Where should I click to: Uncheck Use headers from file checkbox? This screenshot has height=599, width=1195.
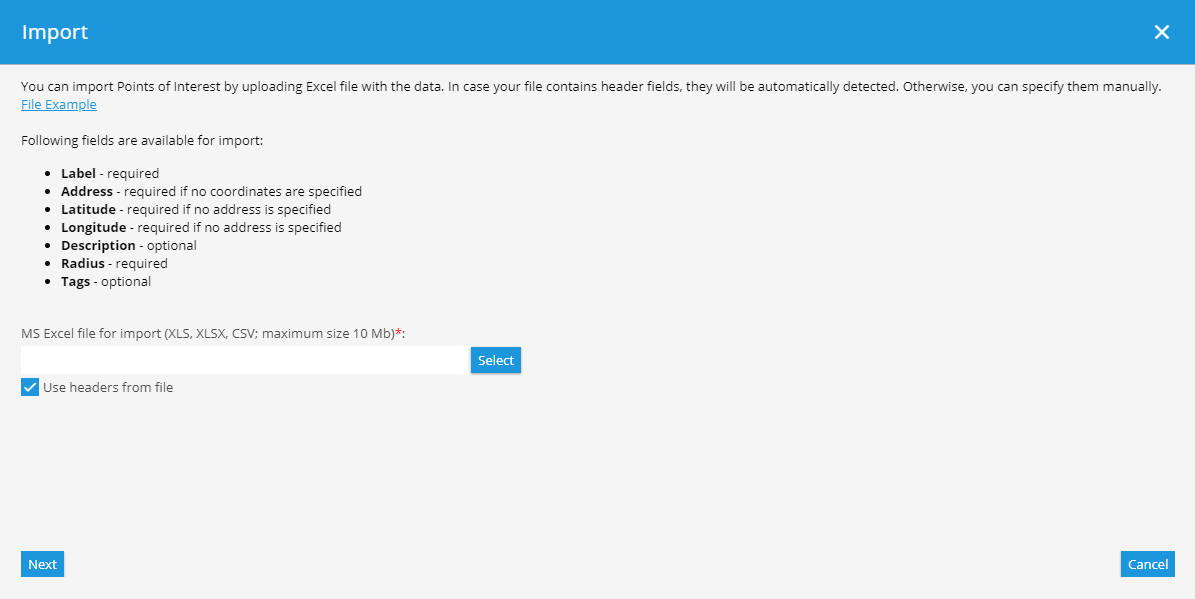pos(30,387)
